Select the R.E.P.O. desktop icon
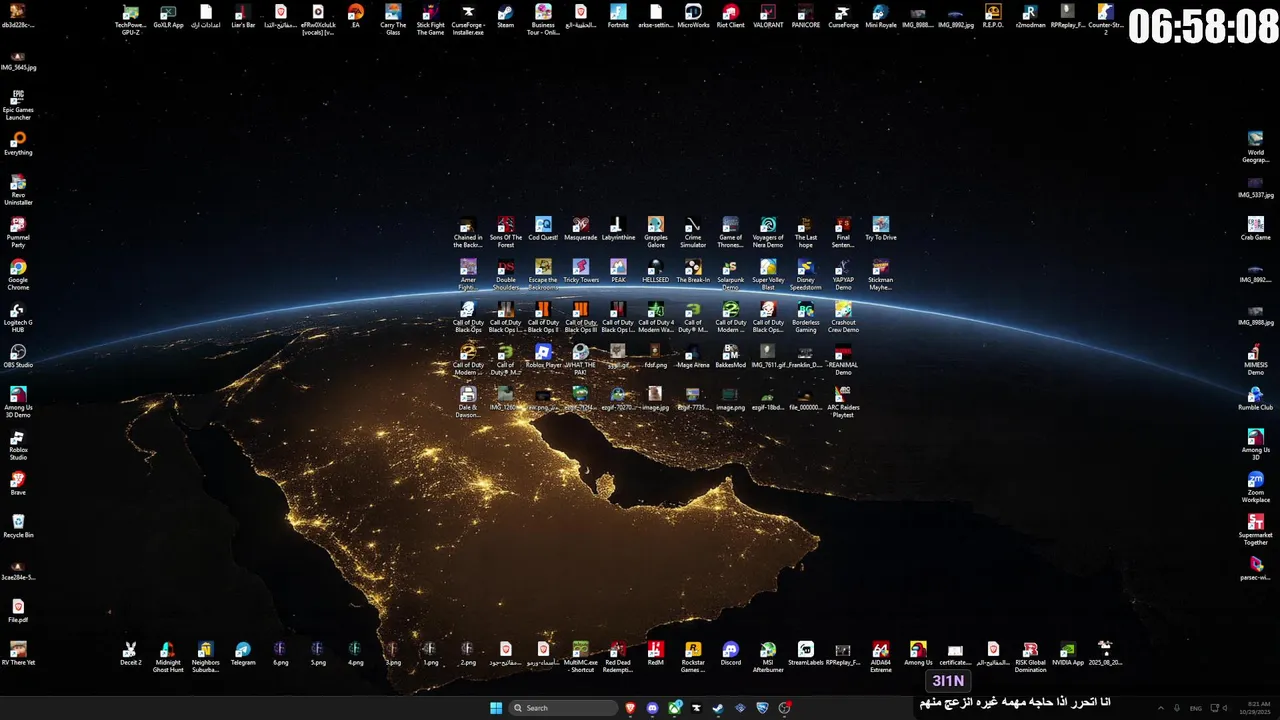The image size is (1280, 720). click(x=993, y=16)
